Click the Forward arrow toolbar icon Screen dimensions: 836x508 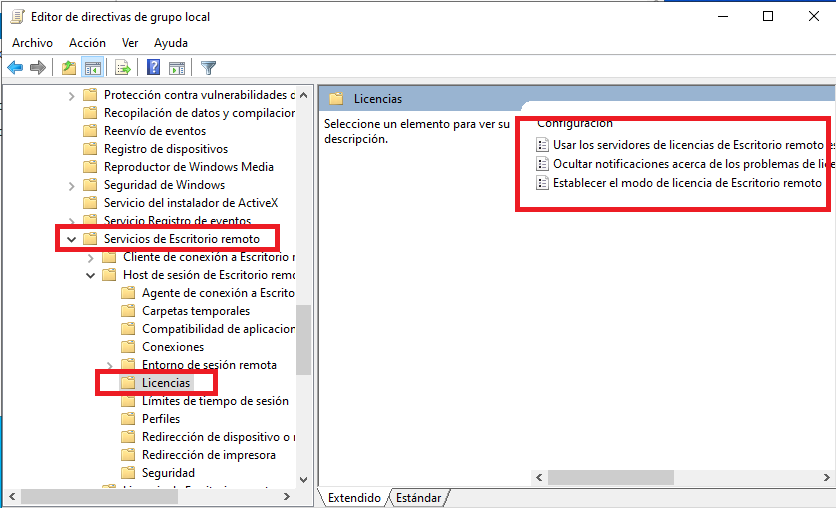pyautogui.click(x=38, y=68)
